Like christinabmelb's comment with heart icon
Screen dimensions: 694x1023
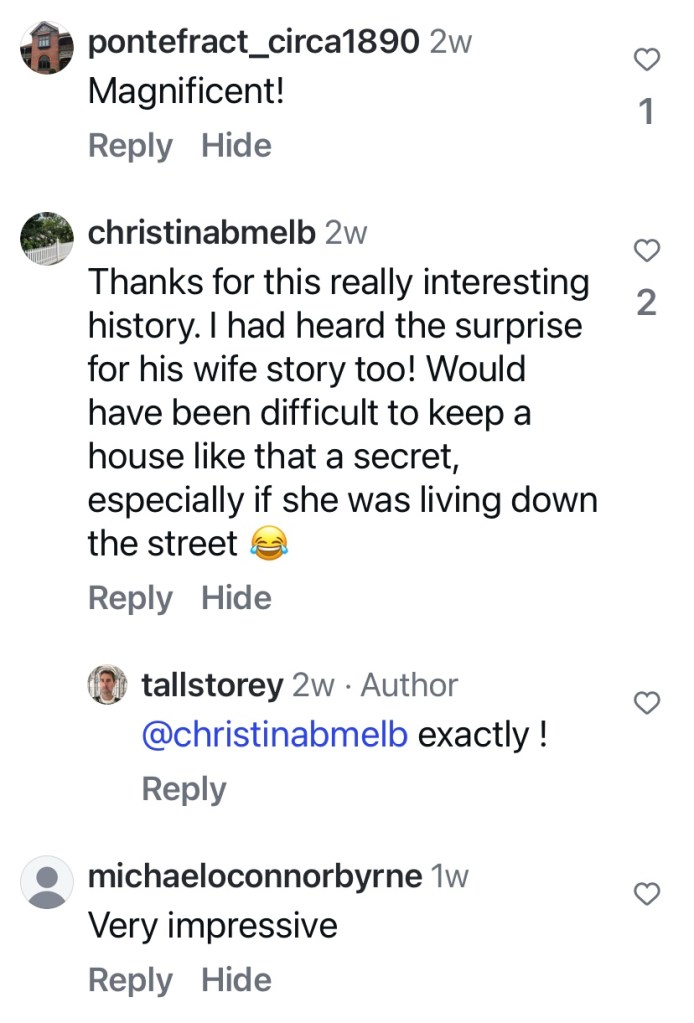point(648,251)
